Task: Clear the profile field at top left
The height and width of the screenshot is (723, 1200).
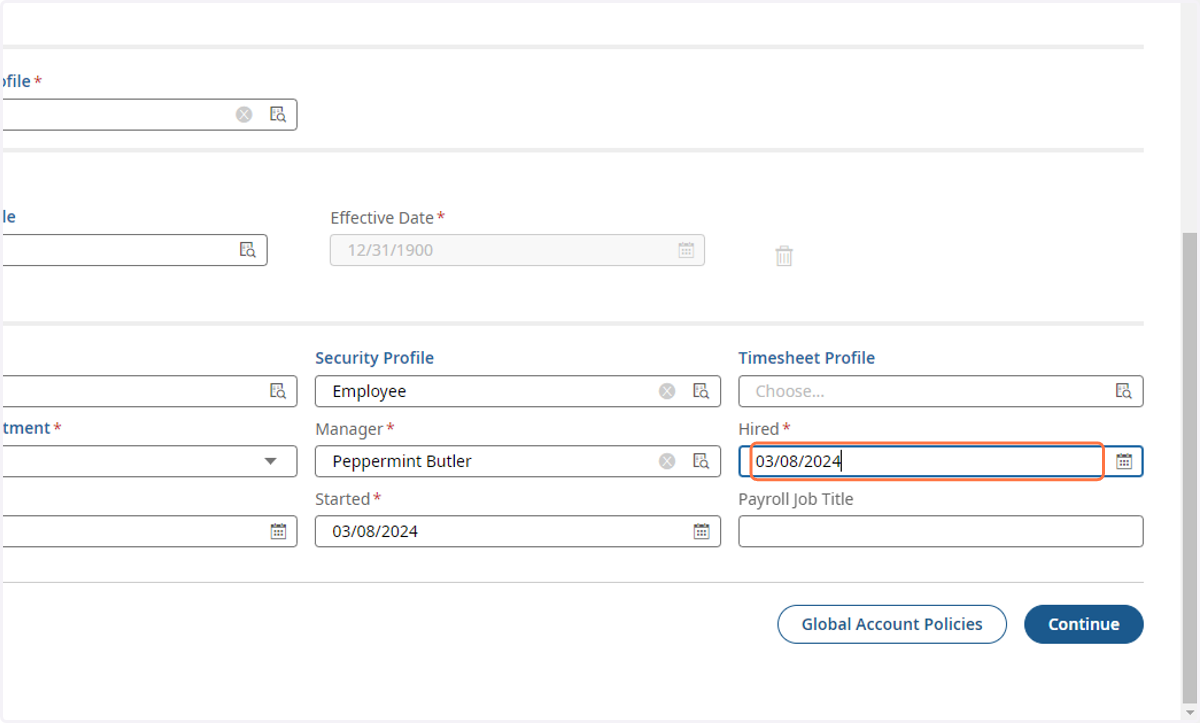Action: tap(244, 115)
